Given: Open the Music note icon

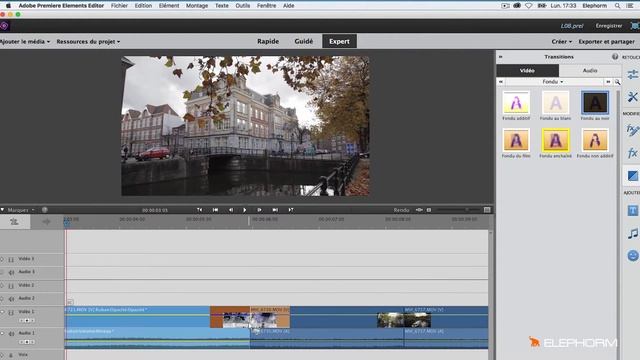Looking at the screenshot, I should (x=632, y=233).
